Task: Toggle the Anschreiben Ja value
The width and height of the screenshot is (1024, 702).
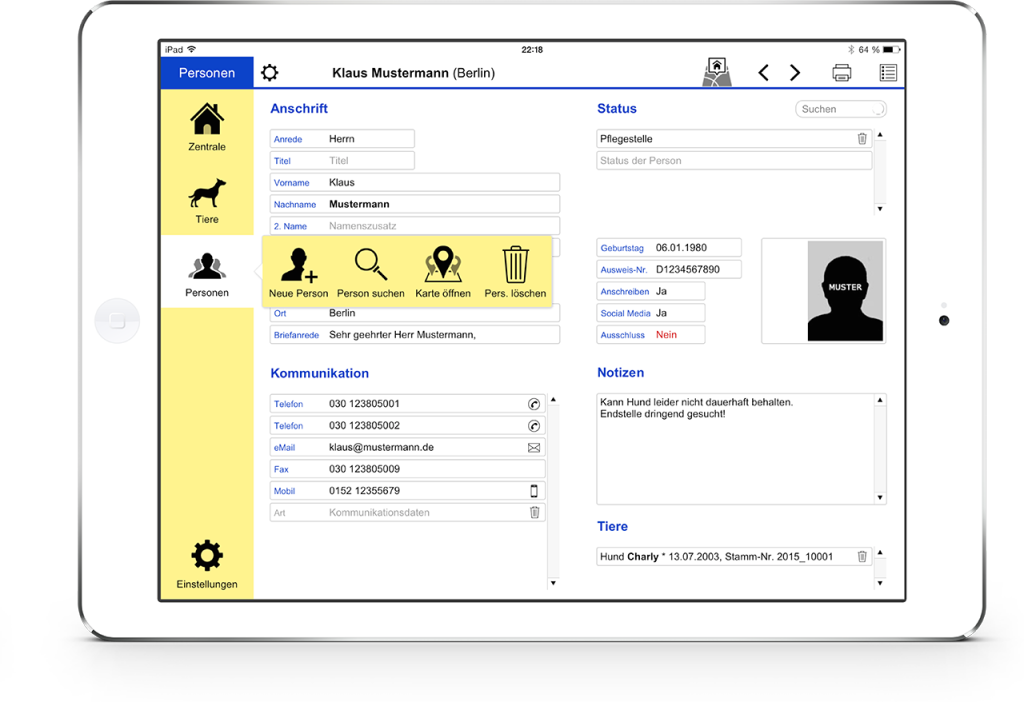Action: coord(662,291)
